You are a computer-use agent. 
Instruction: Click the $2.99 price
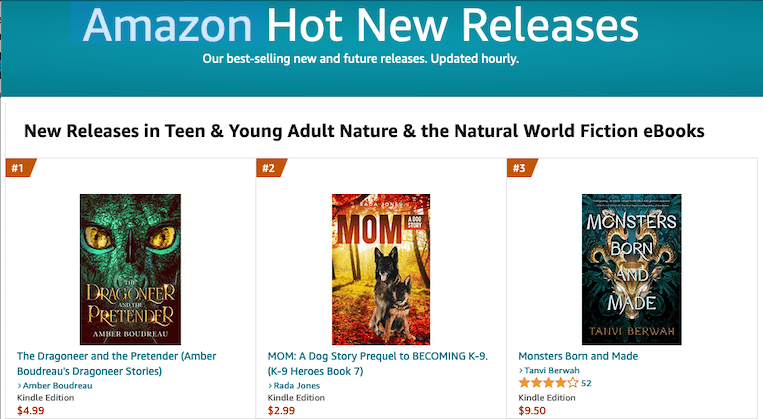[282, 409]
